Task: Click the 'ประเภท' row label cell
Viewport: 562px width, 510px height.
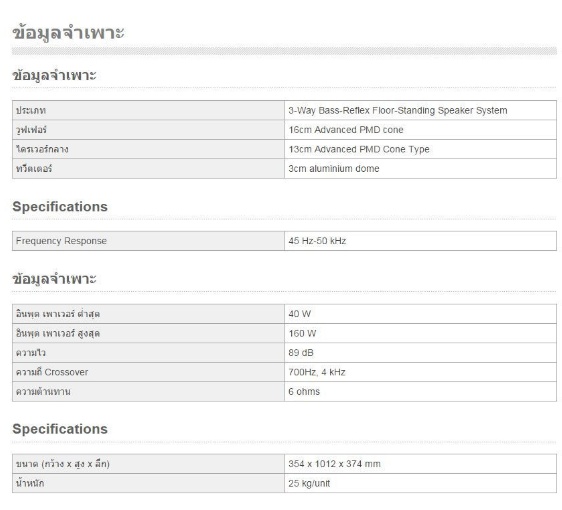Action: 148,110
